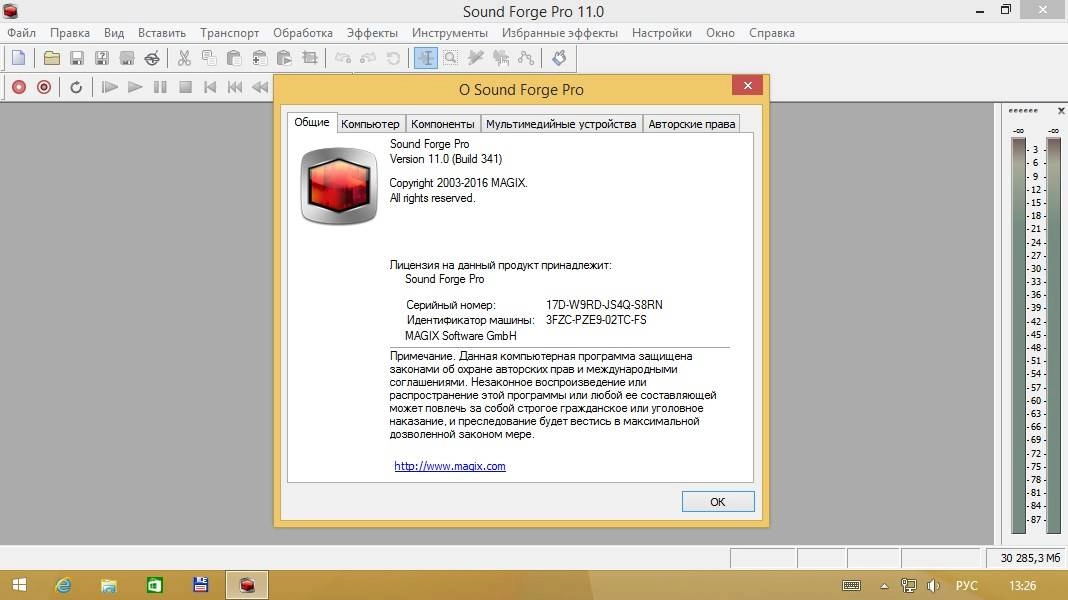
Task: Open the Вид menu
Action: point(114,33)
